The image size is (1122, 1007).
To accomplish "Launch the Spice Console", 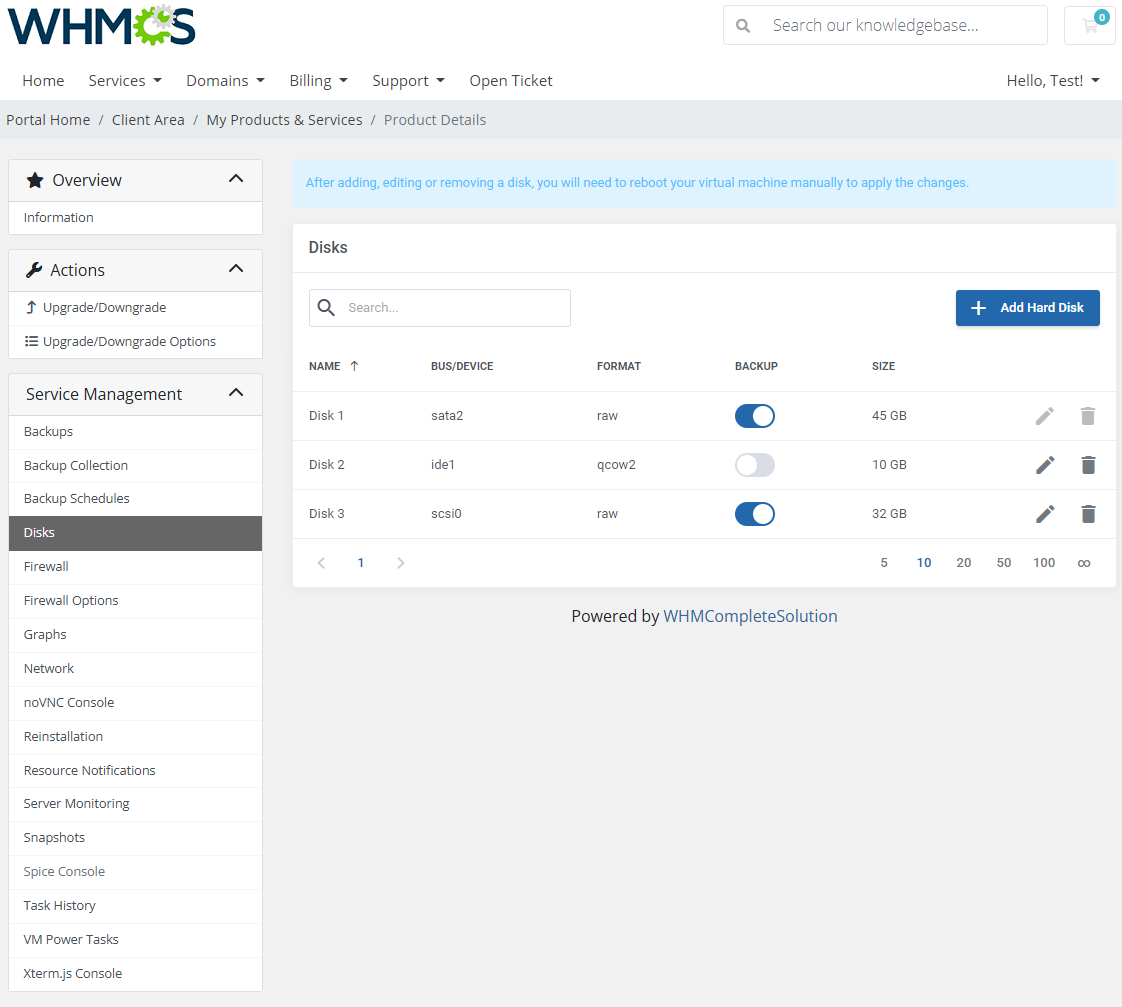I will pyautogui.click(x=135, y=872).
